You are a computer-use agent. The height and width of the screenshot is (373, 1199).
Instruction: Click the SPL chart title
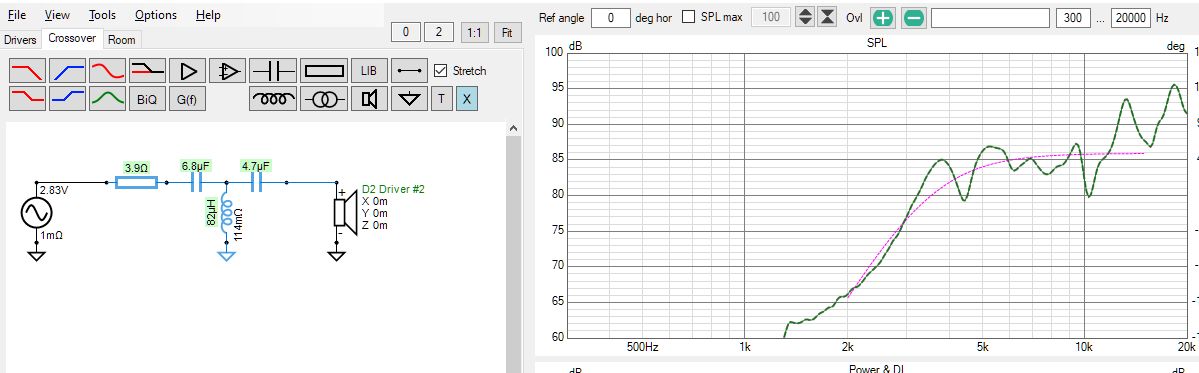pos(876,44)
